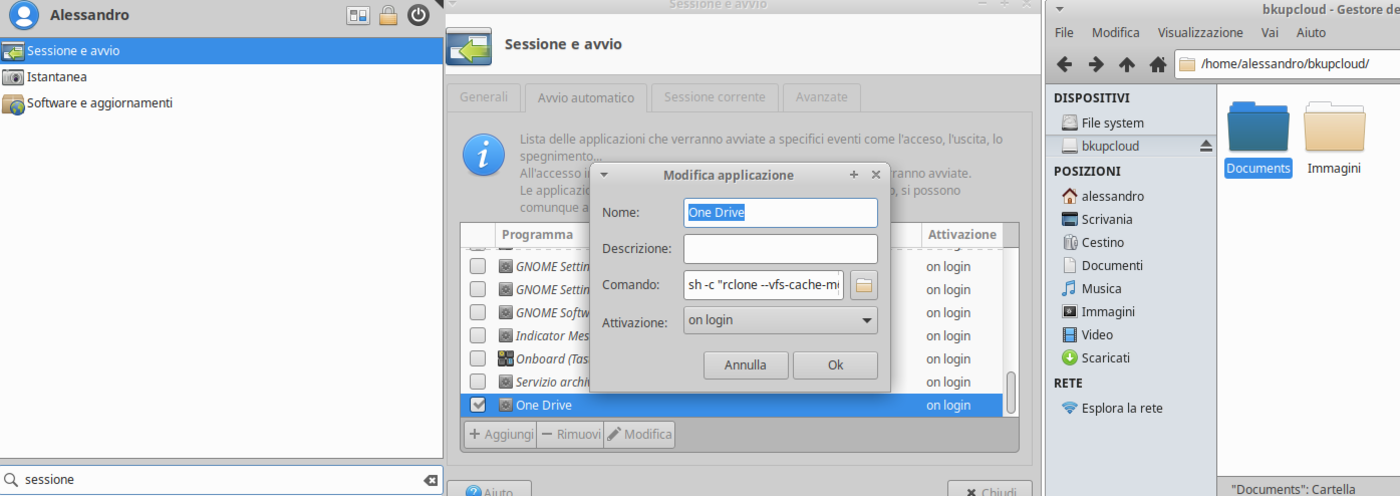Click the Attivazione column header
Image resolution: width=1400 pixels, height=496 pixels.
coord(962,234)
